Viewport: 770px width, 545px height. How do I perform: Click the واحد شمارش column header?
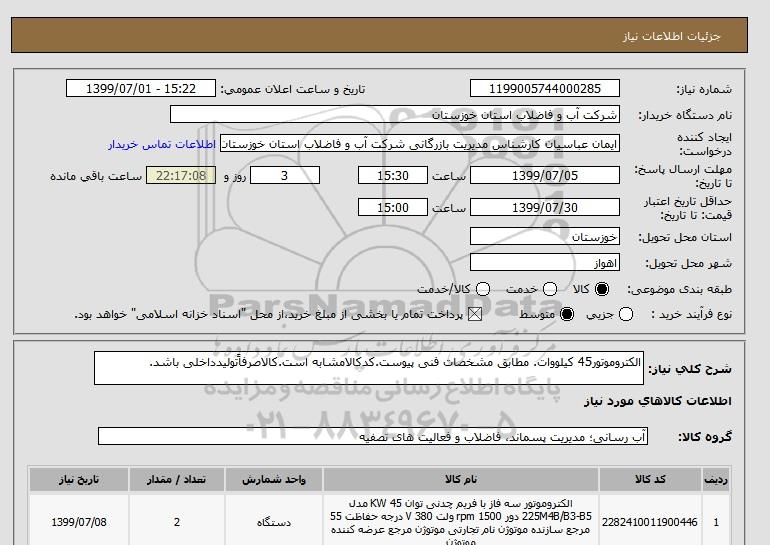coord(274,479)
